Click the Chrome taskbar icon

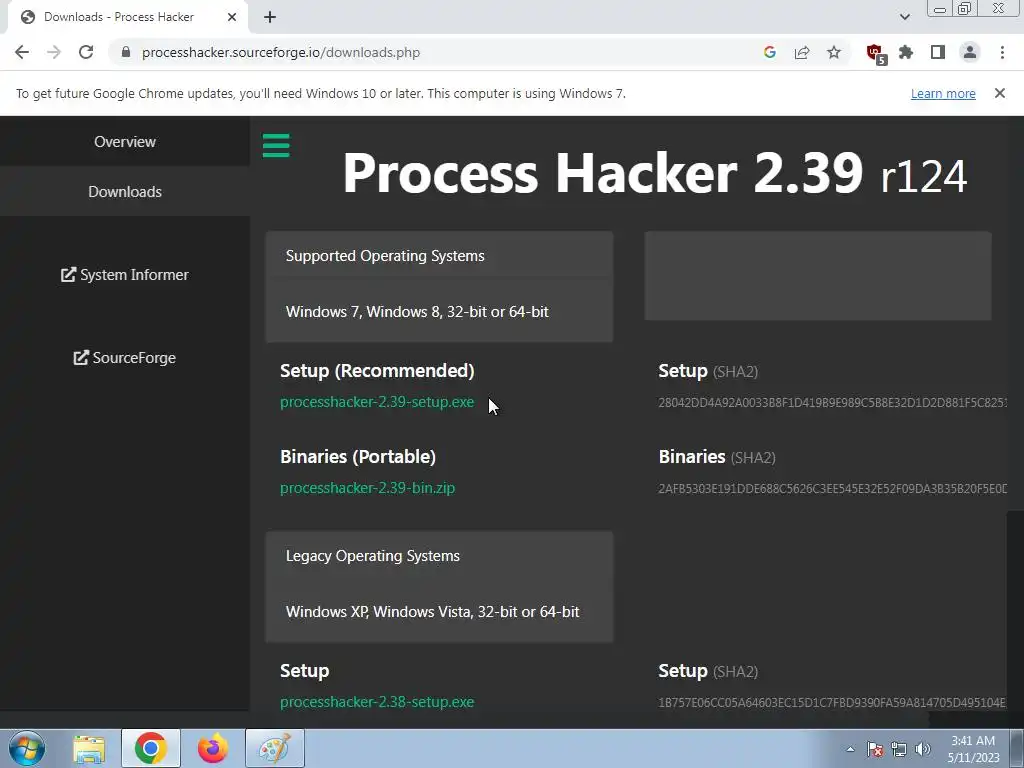(150, 748)
